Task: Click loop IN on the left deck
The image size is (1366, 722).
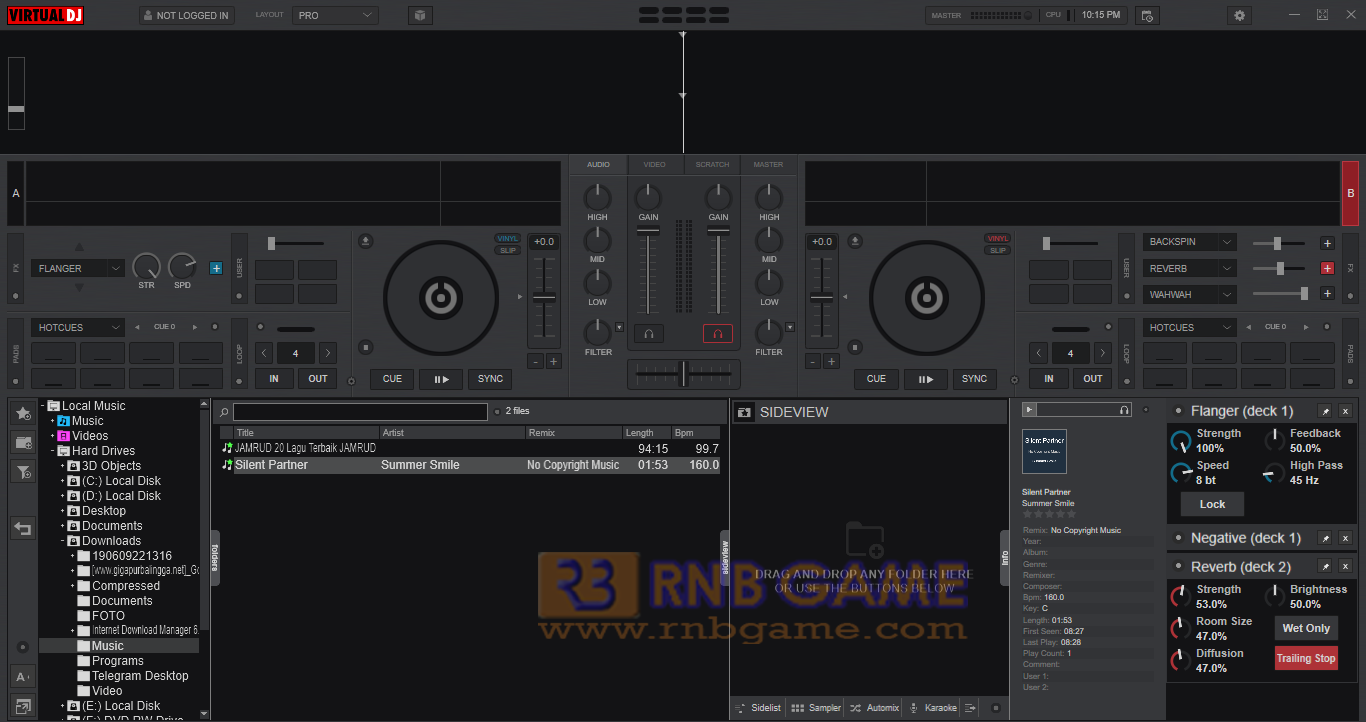Action: point(274,379)
